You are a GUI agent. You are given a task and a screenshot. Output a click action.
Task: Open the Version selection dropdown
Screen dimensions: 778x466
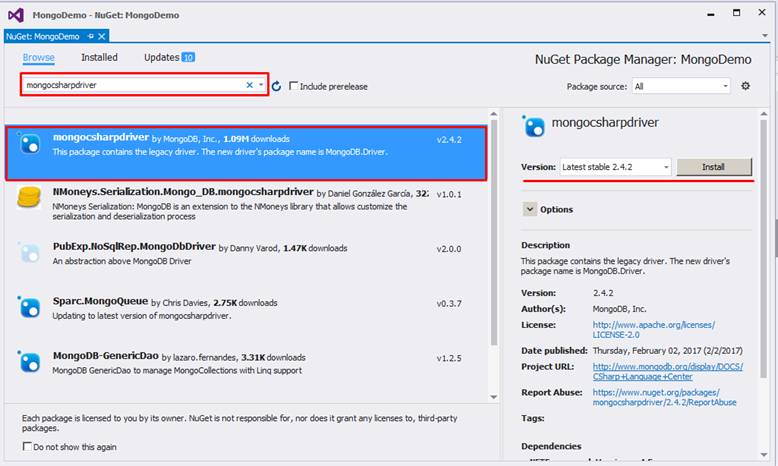point(614,167)
